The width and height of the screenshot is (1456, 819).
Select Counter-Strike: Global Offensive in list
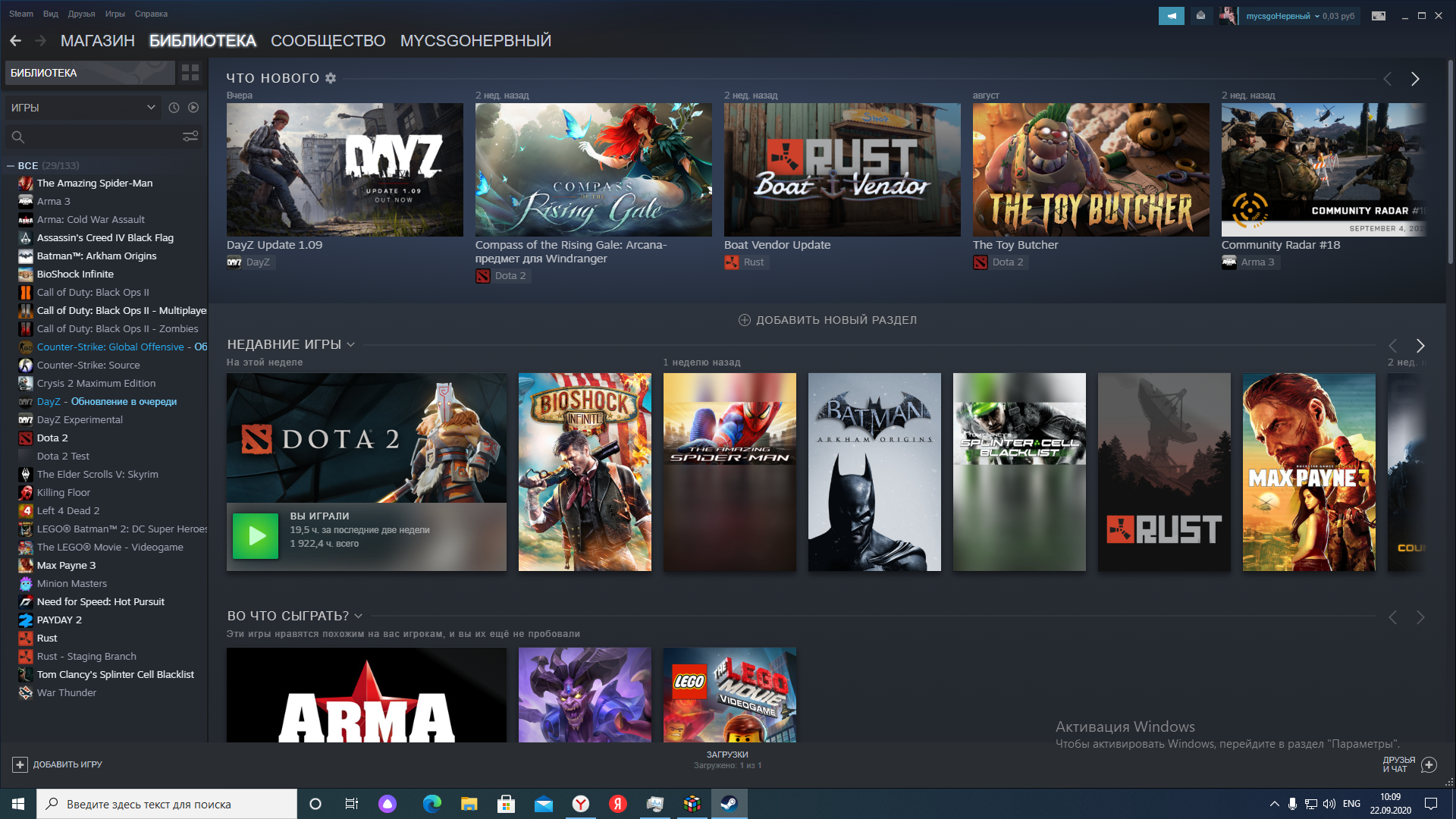click(111, 347)
